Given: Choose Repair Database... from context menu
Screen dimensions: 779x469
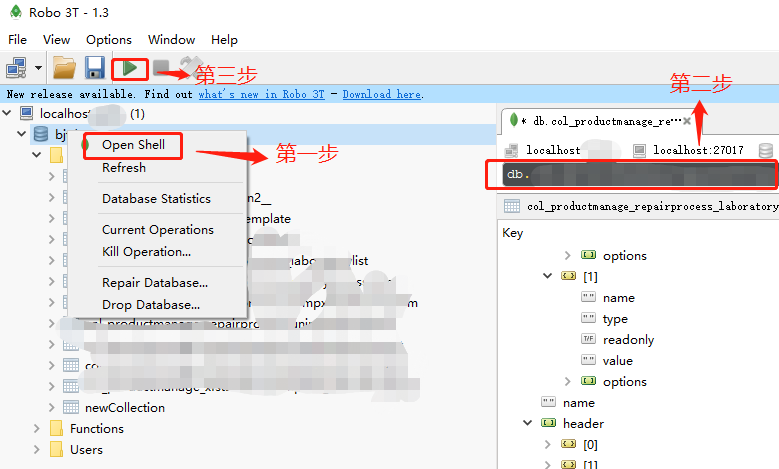Looking at the screenshot, I should pyautogui.click(x=155, y=283).
